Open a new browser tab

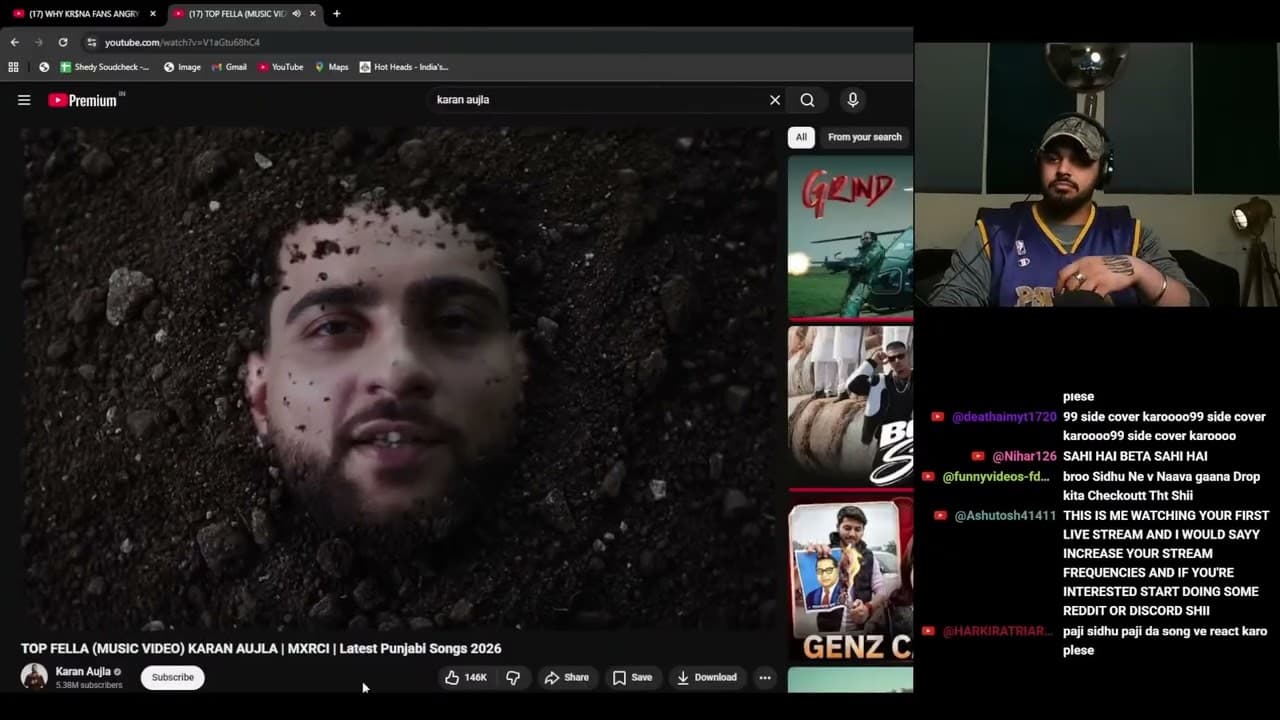(x=336, y=14)
